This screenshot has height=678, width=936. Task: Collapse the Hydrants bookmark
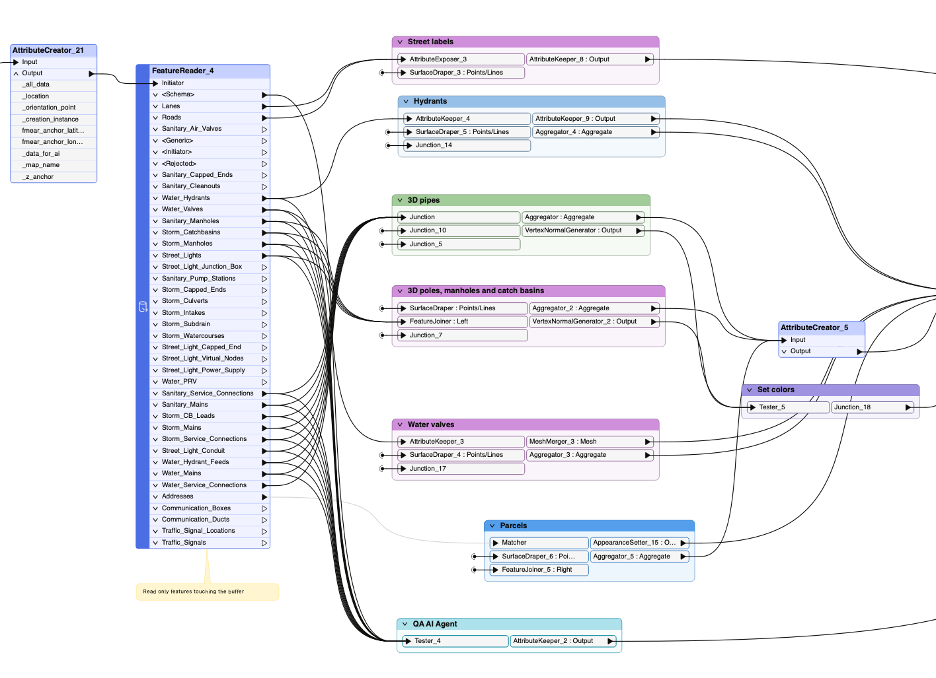405,102
